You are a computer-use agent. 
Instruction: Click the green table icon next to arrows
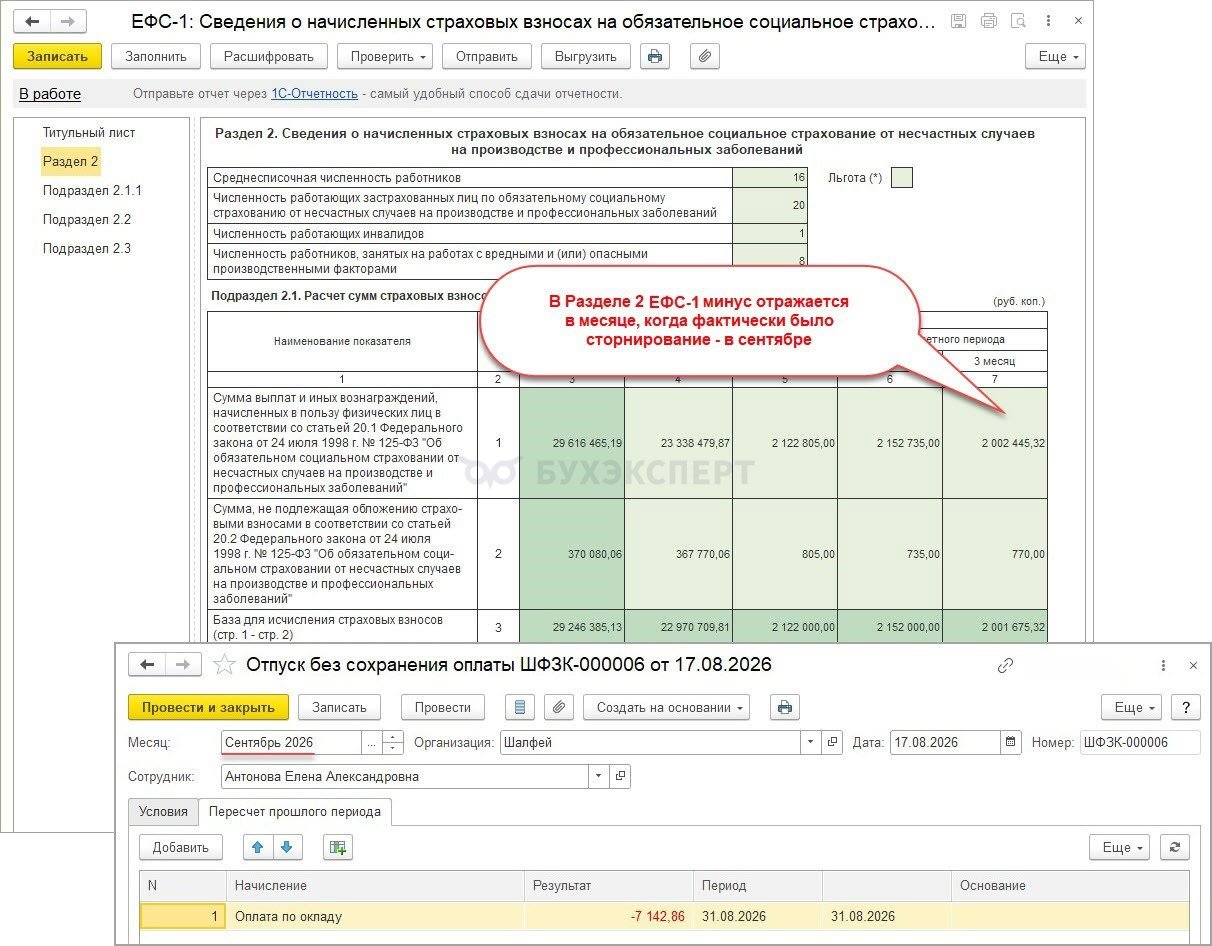point(338,847)
